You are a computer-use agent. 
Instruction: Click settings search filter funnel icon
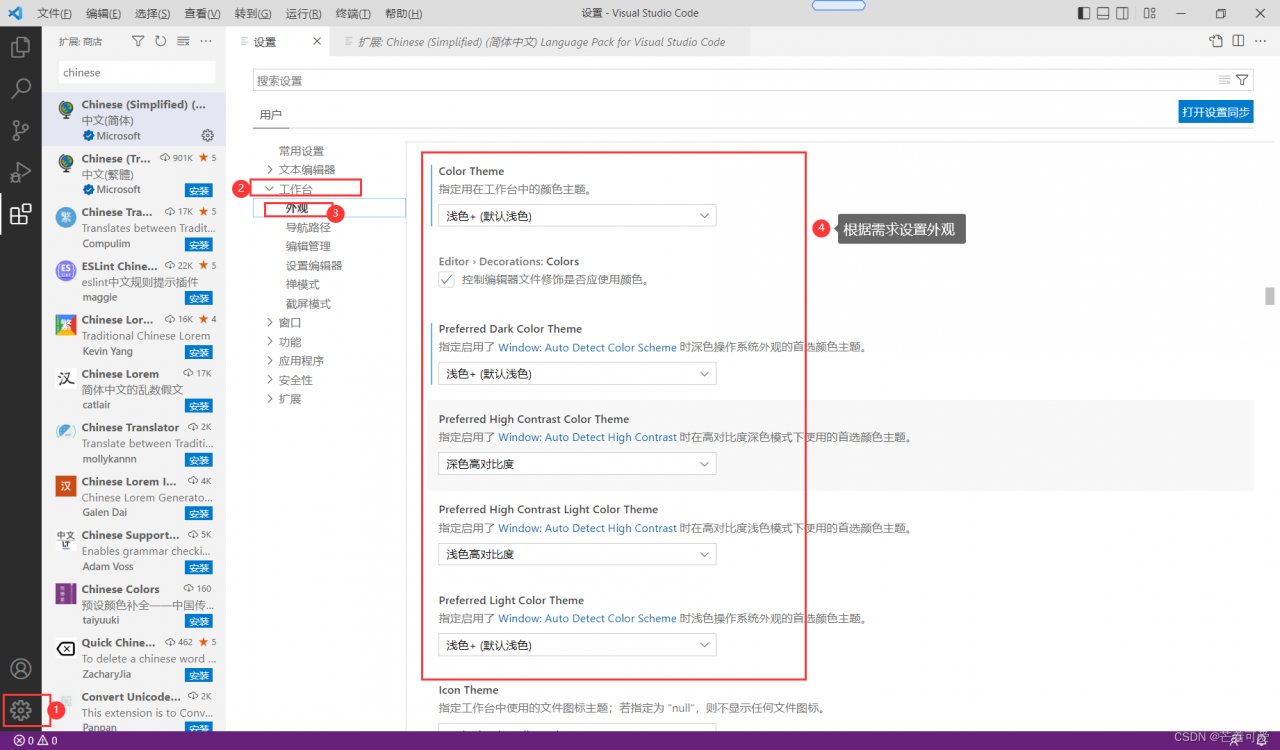[x=1242, y=80]
